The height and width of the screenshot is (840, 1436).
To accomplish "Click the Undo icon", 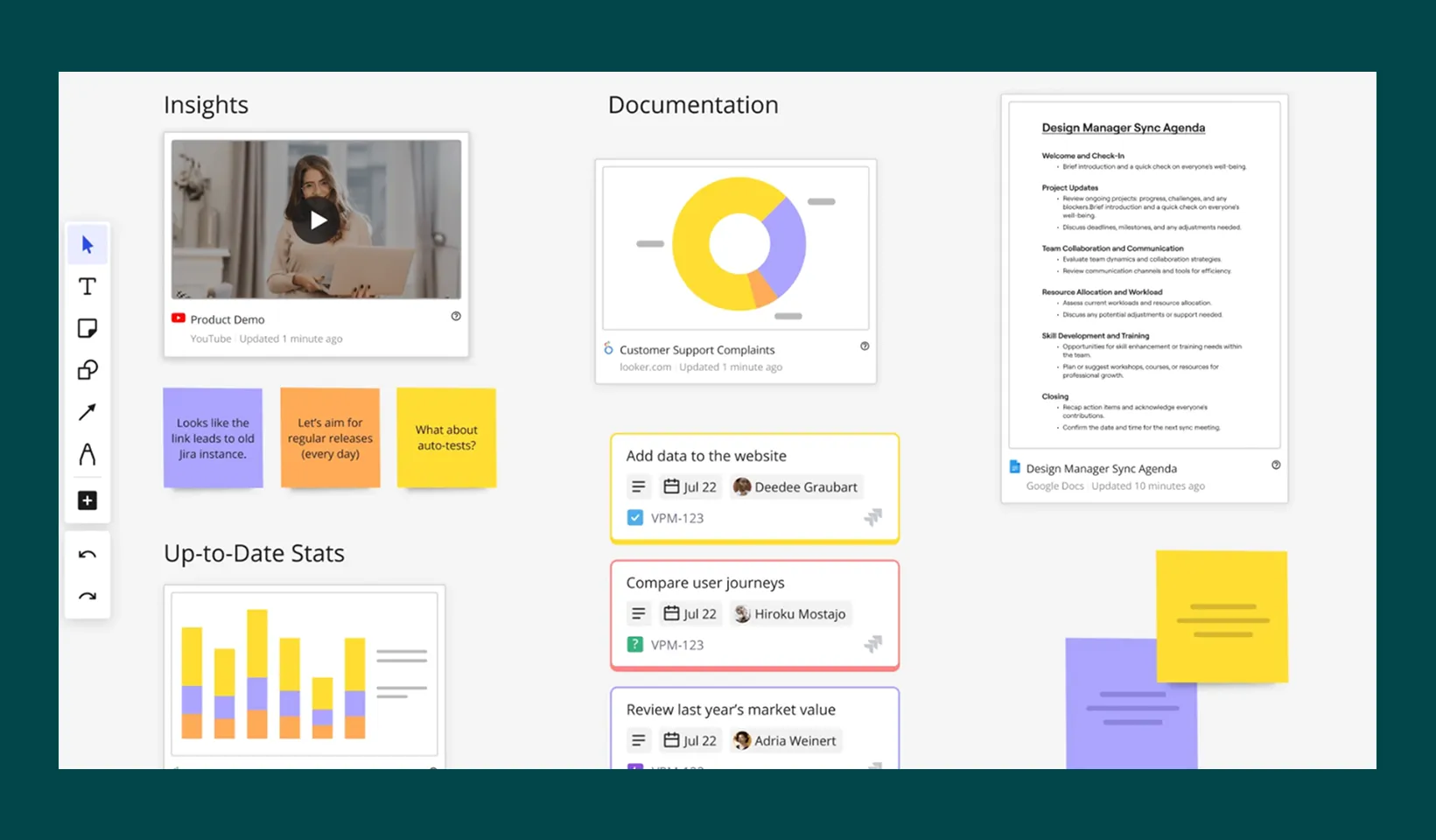I will pyautogui.click(x=87, y=553).
